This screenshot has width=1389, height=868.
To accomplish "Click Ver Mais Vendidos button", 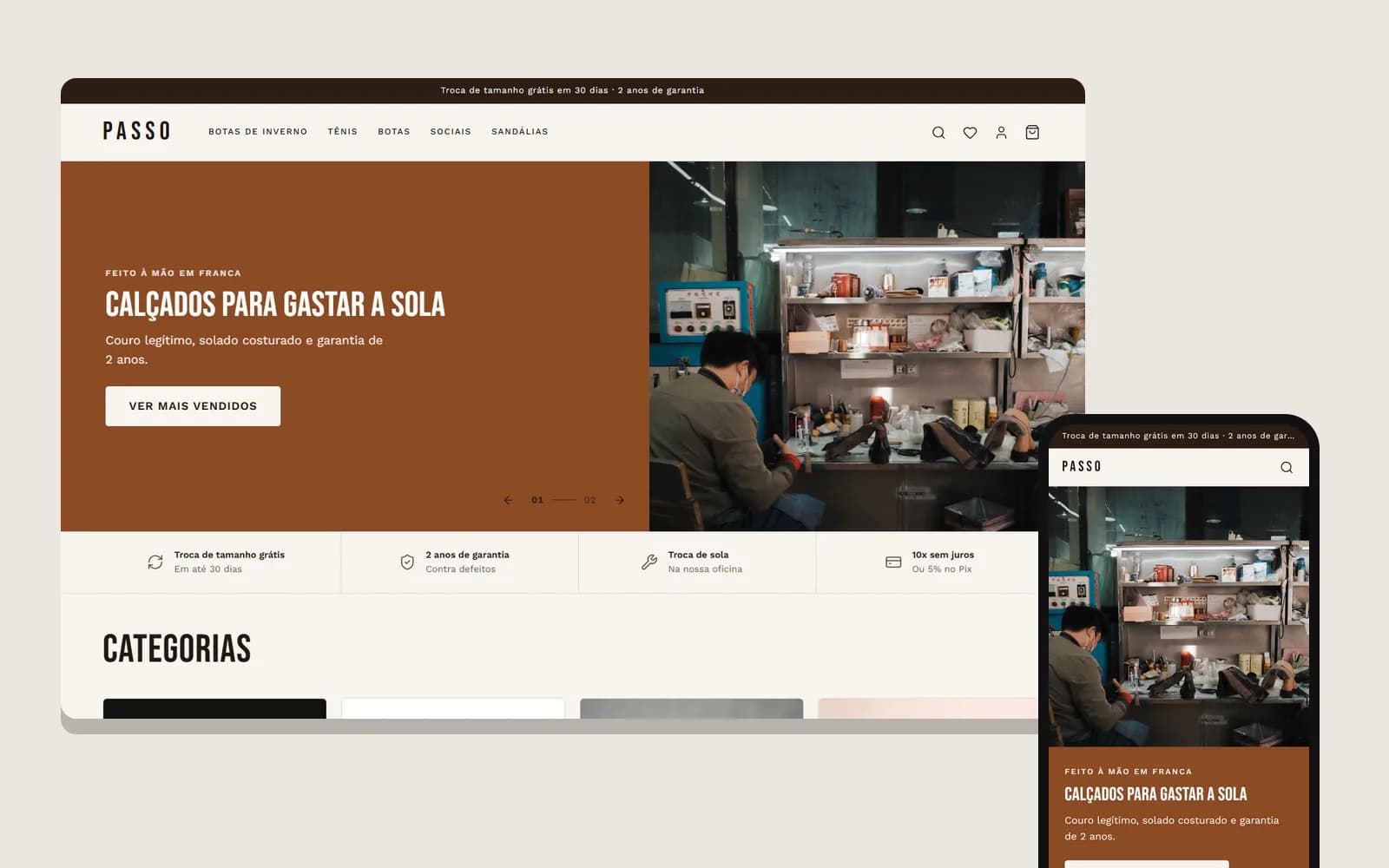I will (x=193, y=406).
